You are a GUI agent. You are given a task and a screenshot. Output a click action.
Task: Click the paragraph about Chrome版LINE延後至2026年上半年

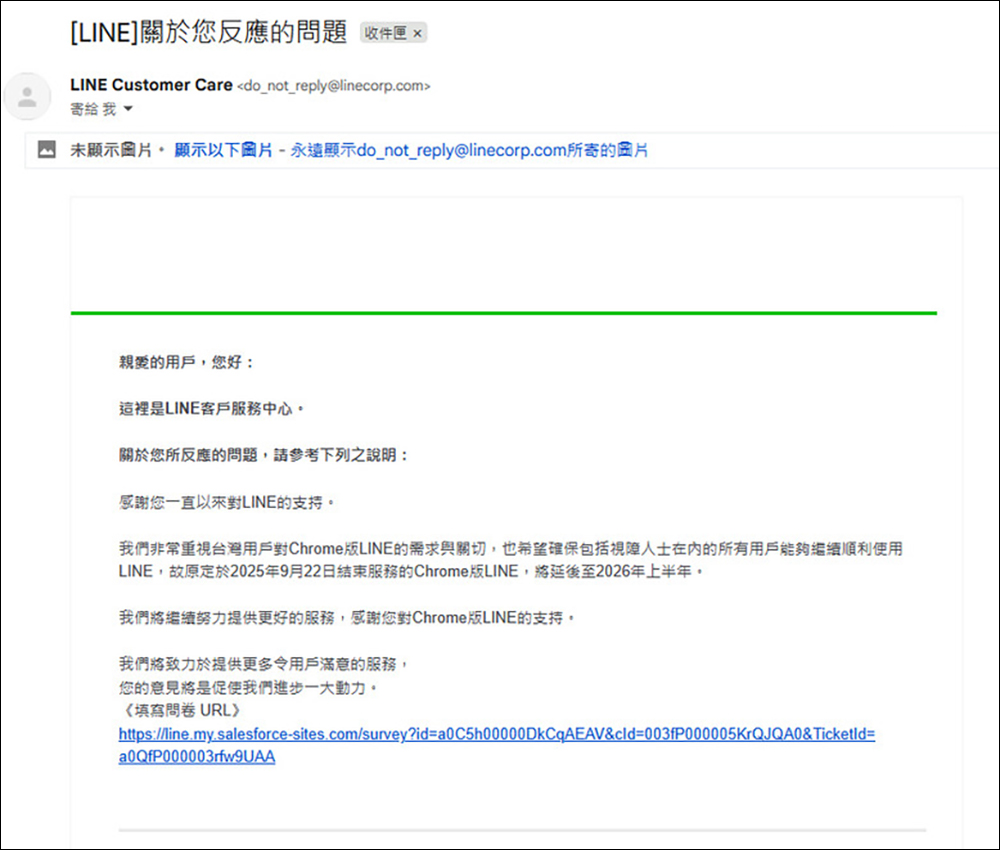tap(511, 560)
